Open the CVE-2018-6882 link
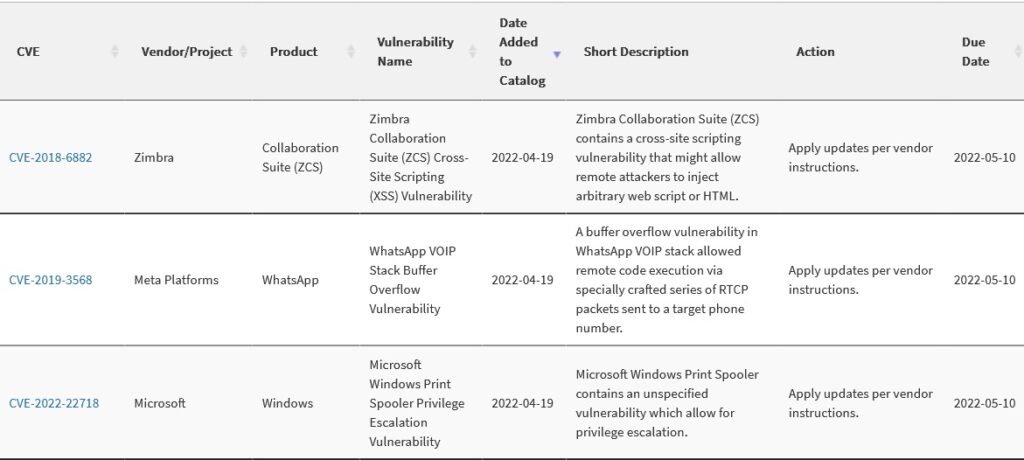 (50, 157)
